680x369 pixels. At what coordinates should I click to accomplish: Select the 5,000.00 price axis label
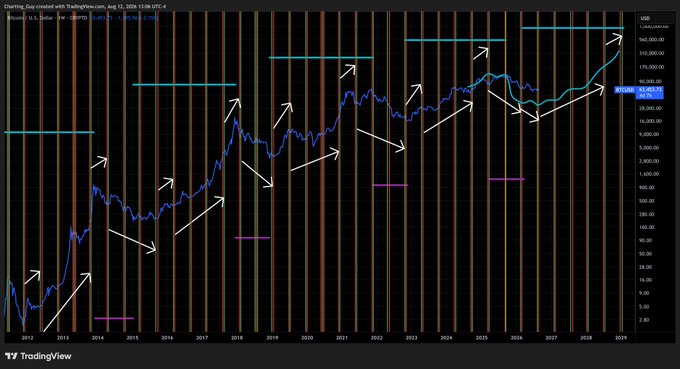coord(650,148)
